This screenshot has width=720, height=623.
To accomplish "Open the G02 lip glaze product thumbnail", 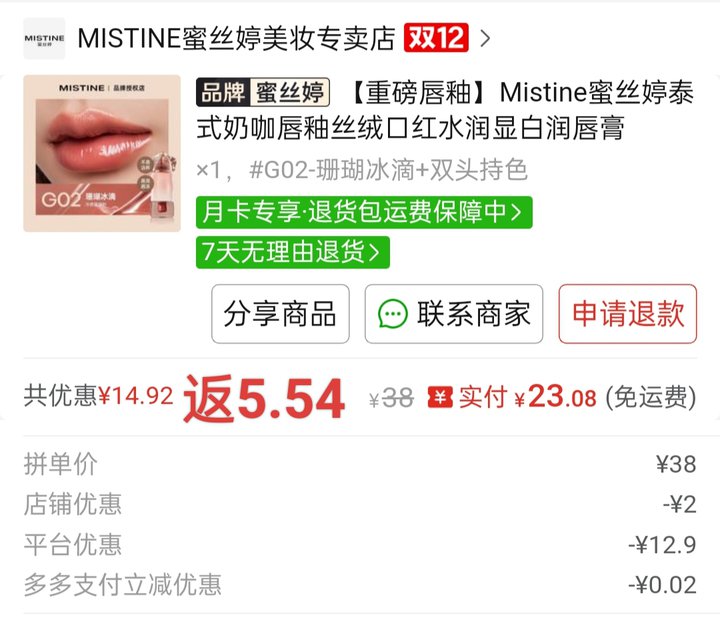I will click(x=102, y=153).
